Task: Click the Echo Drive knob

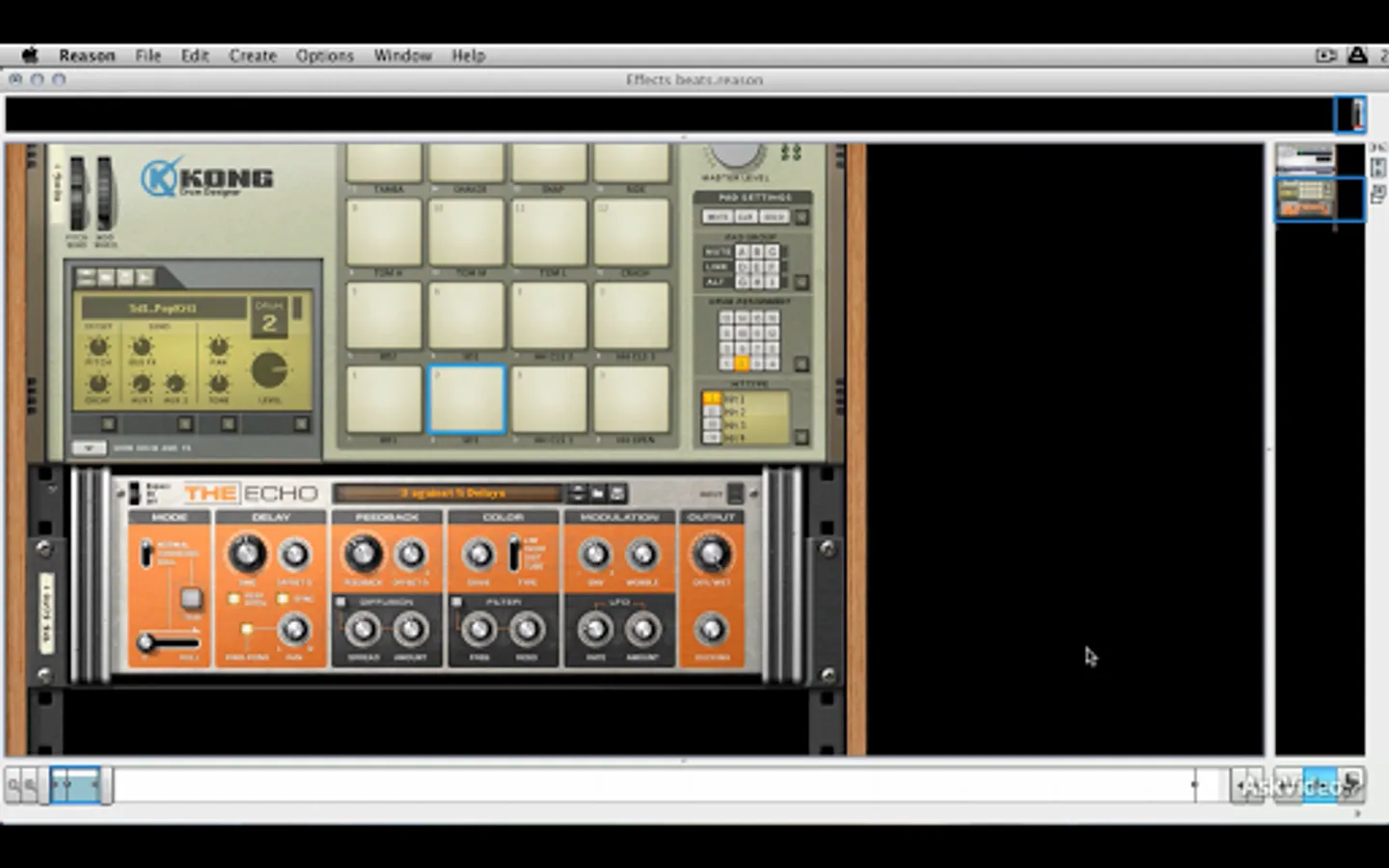Action: [478, 555]
